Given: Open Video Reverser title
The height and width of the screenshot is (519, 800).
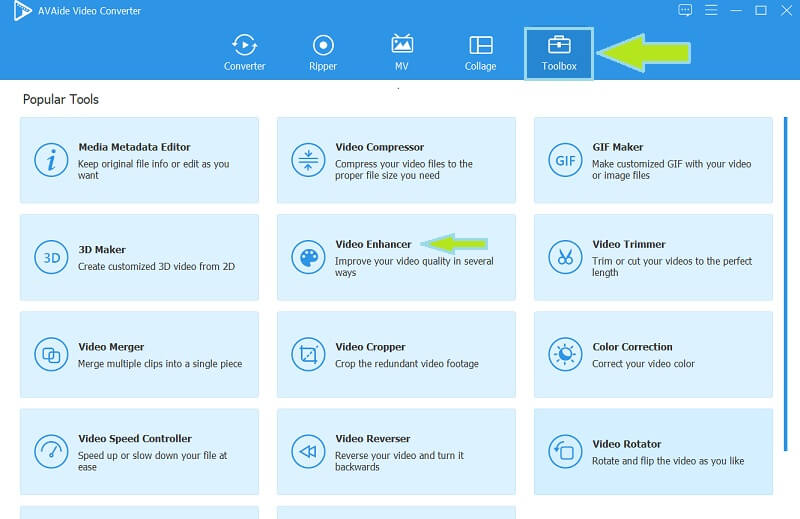Looking at the screenshot, I should (x=372, y=438).
